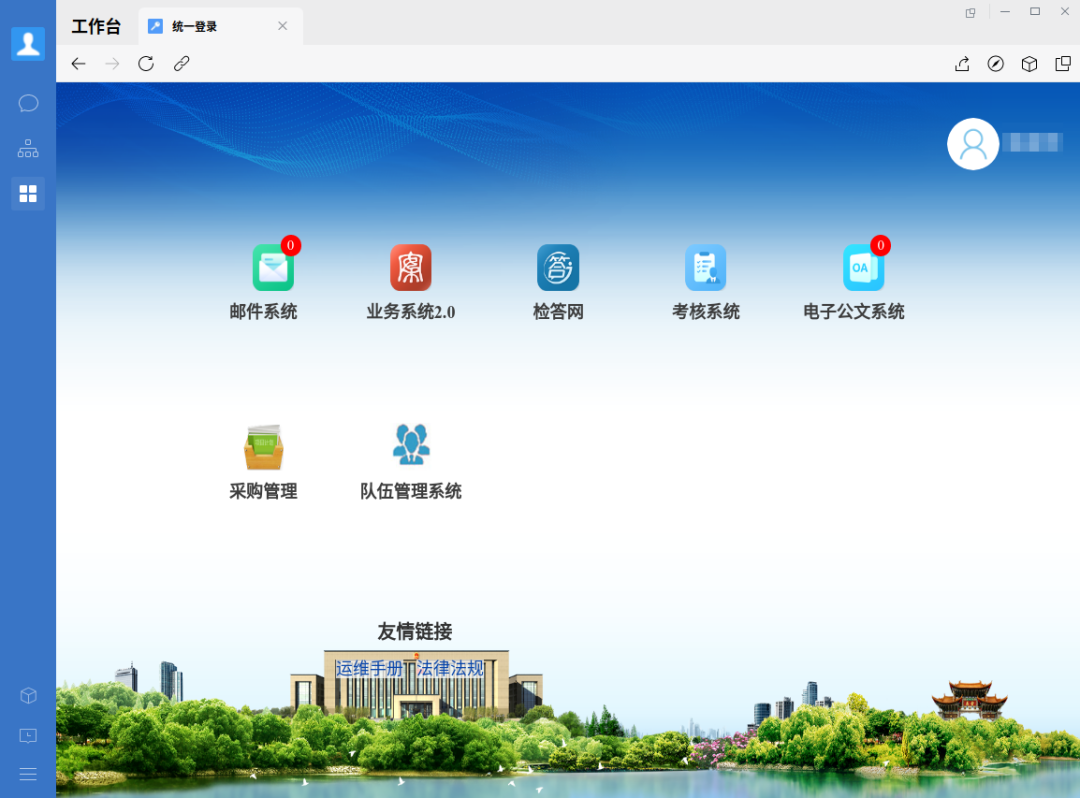Screen dimensions: 1080x798
Task: Select the contacts organization icon in sidebar
Action: [27, 147]
